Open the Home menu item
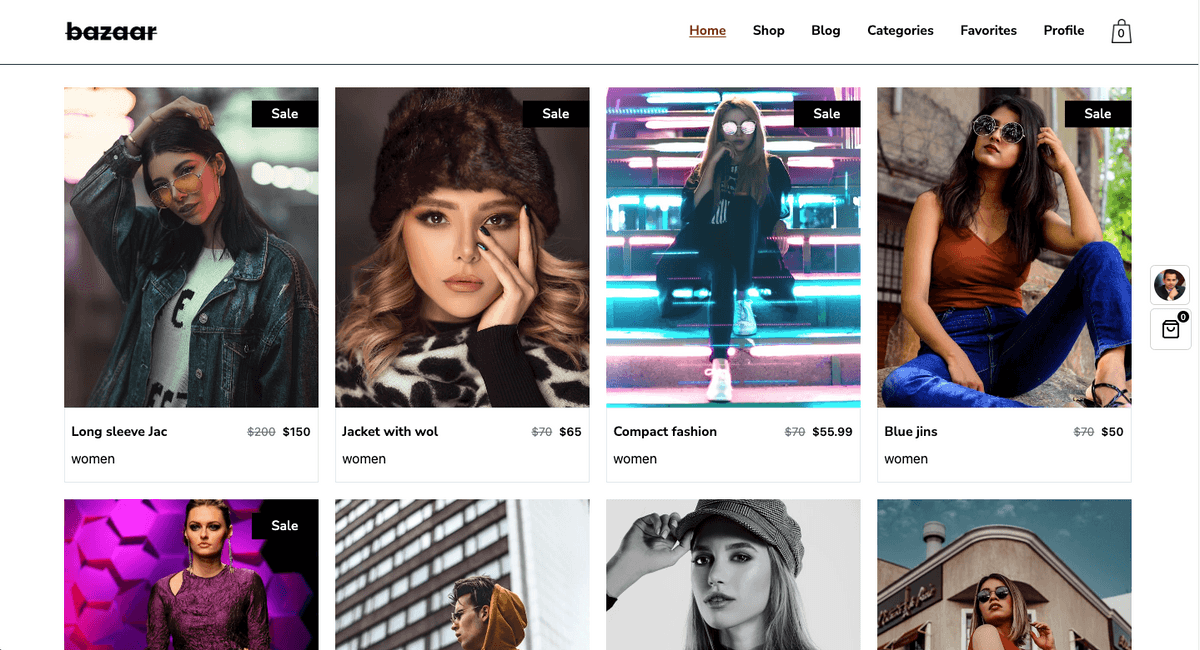Viewport: 1200px width, 650px height. click(707, 31)
